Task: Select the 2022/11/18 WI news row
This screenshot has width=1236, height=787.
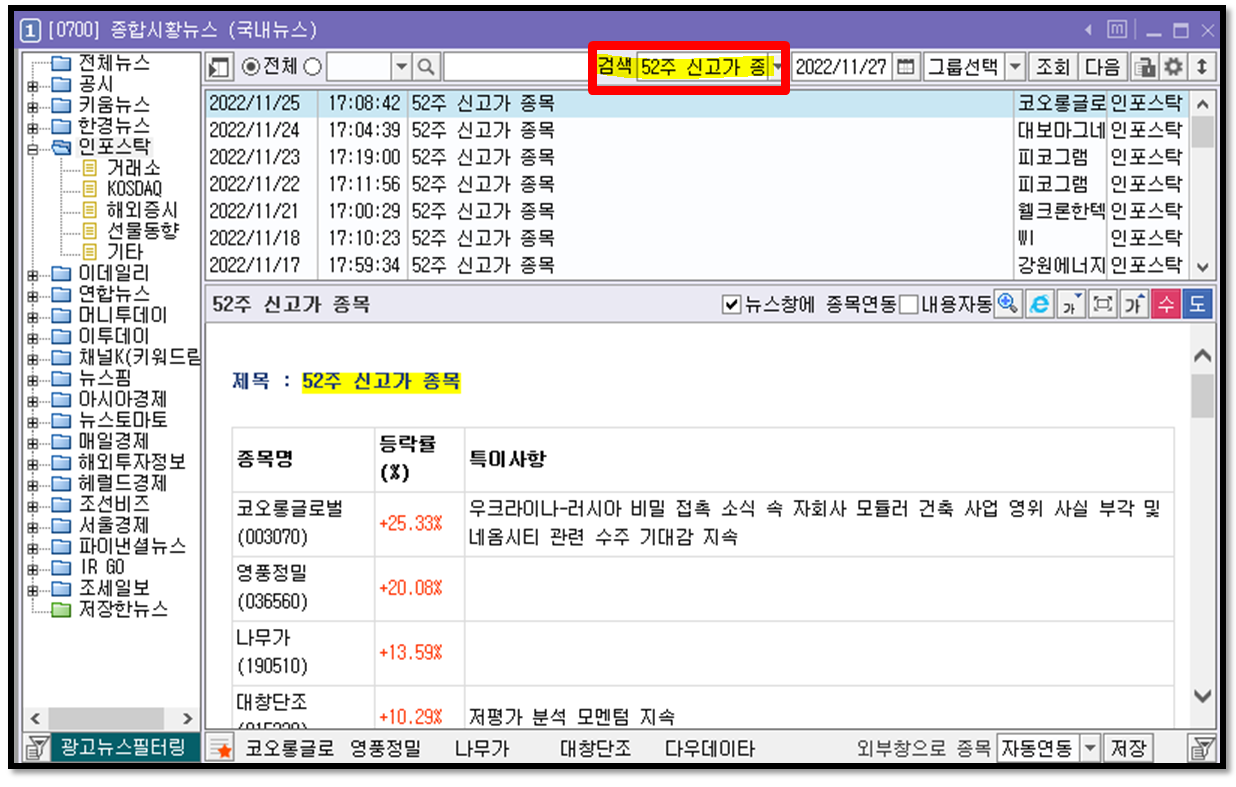Action: (x=697, y=238)
